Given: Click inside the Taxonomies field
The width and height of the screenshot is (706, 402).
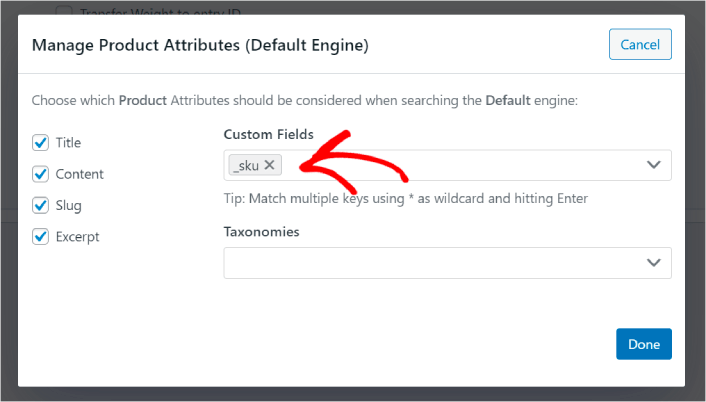Looking at the screenshot, I should (430, 263).
